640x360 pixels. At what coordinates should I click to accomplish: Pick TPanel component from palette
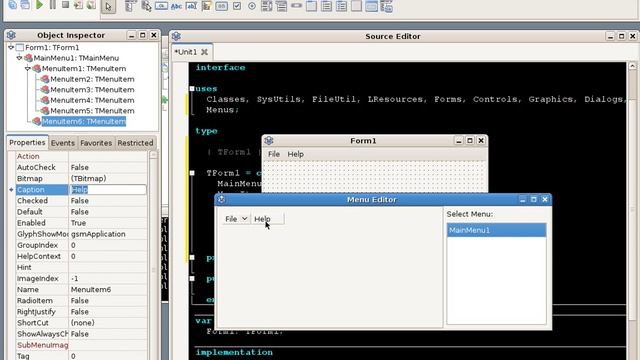356,6
